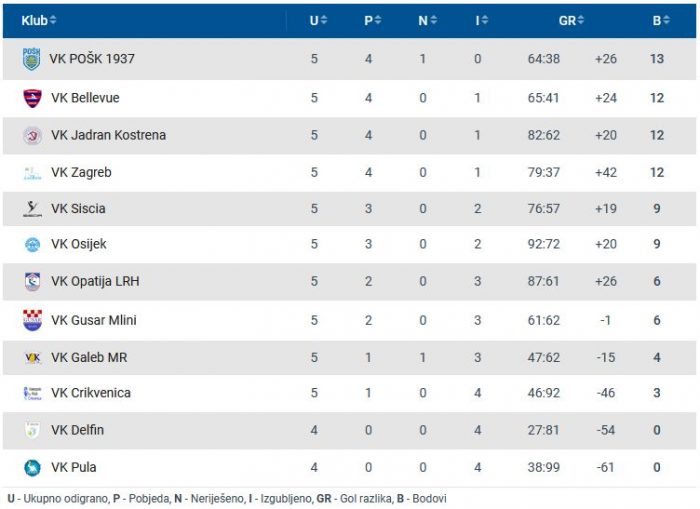Click the VK Gusar Mlini checkered crest
Image resolution: width=700 pixels, height=509 pixels.
click(x=32, y=320)
